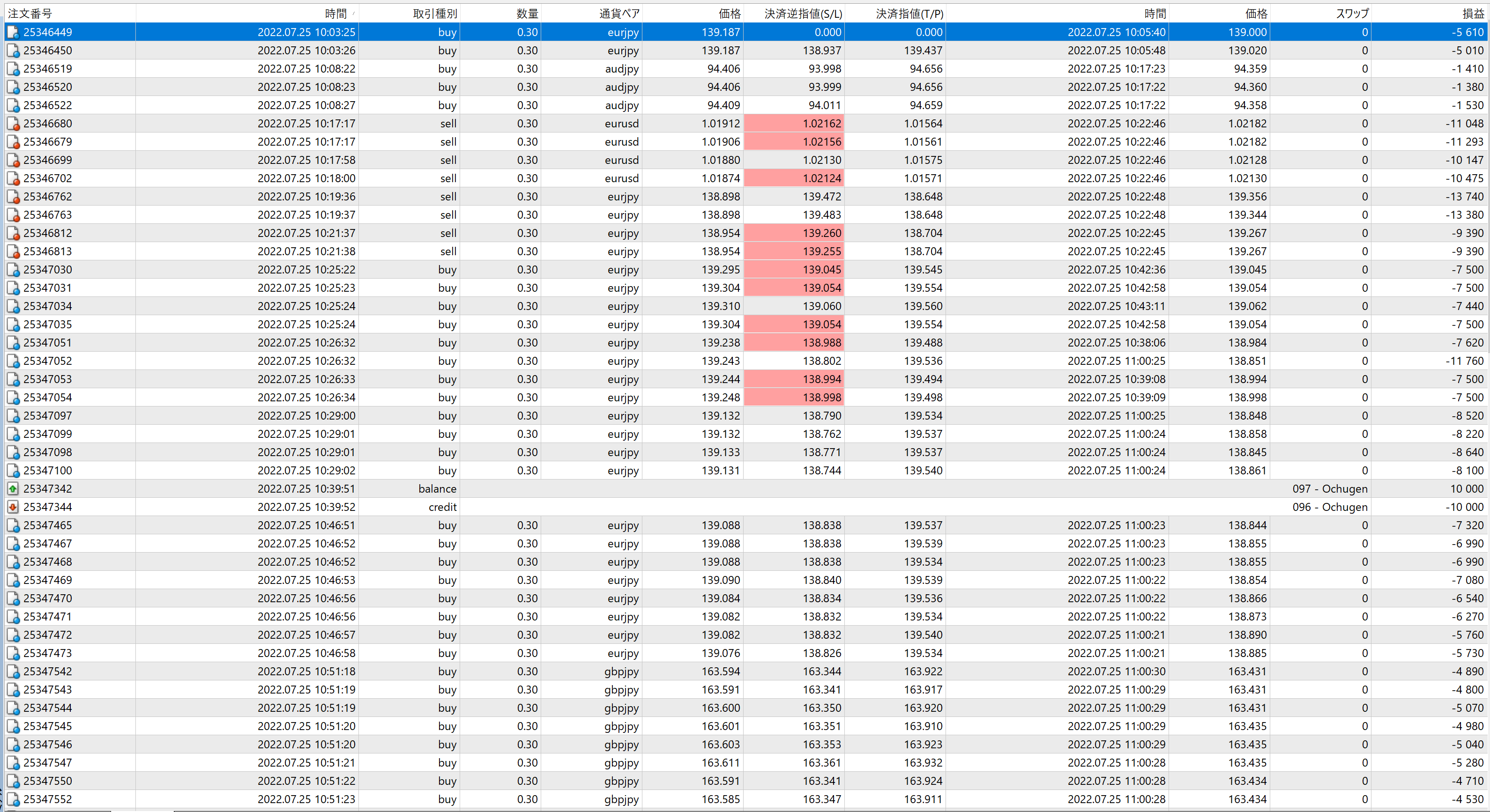Screen dimensions: 1490x812
Task: Click highlighted stop loss value 1.02162
Action: [794, 124]
